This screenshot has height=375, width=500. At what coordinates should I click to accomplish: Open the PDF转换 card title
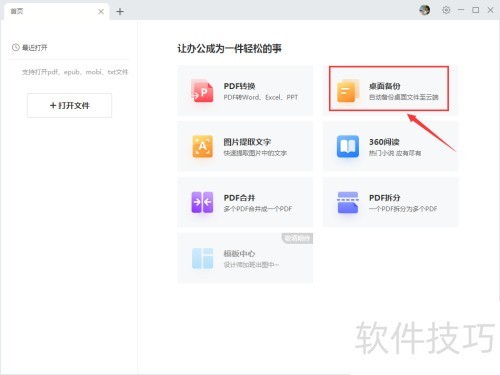coord(239,86)
